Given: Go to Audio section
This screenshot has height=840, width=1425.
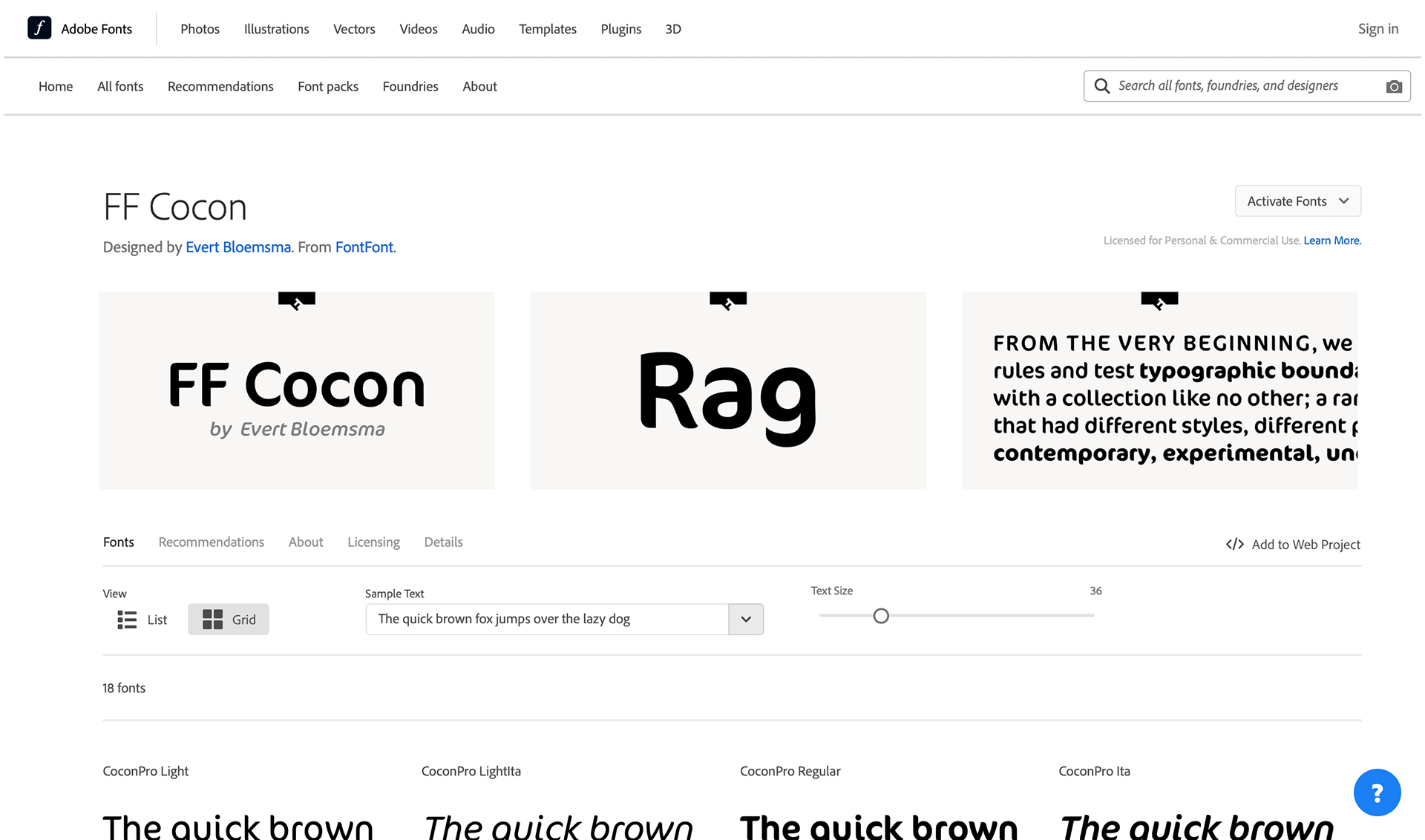Looking at the screenshot, I should coord(478,29).
